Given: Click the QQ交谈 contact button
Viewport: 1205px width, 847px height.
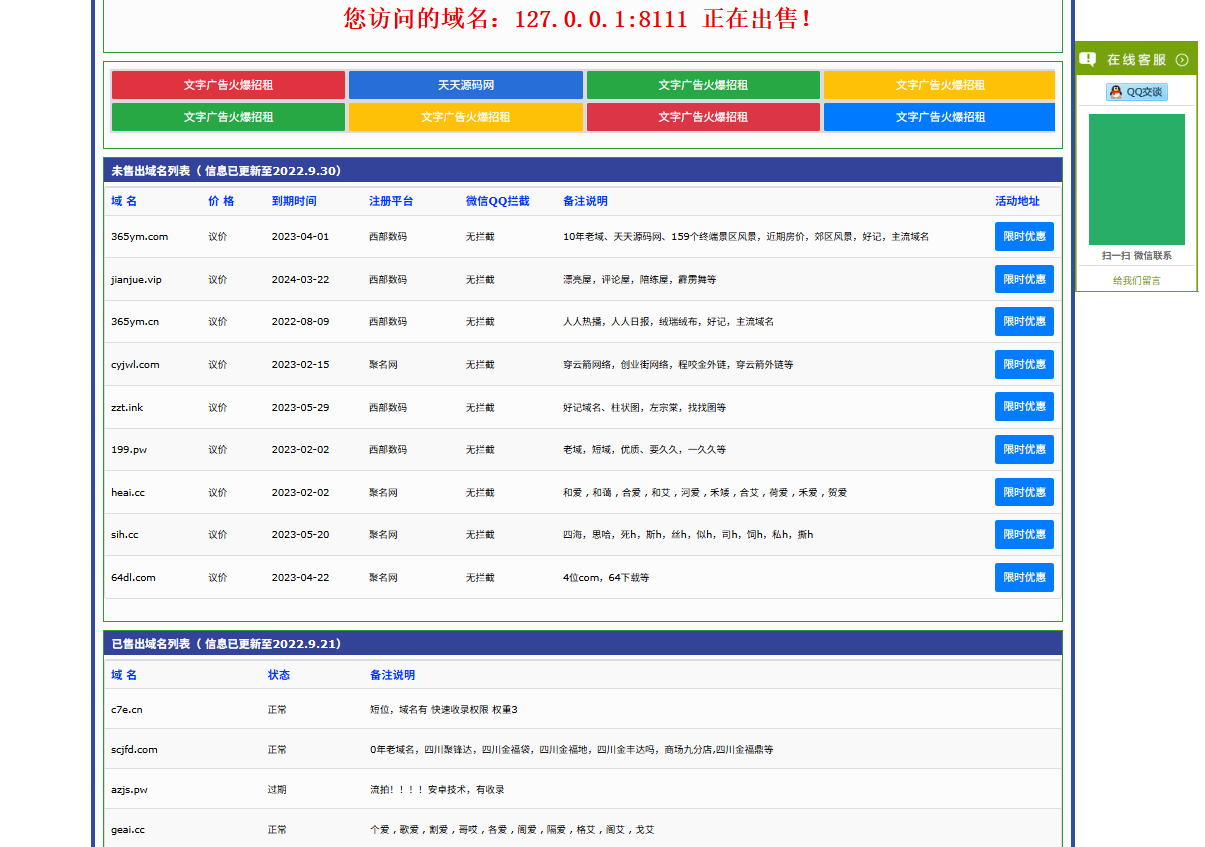Looking at the screenshot, I should click(x=1136, y=91).
